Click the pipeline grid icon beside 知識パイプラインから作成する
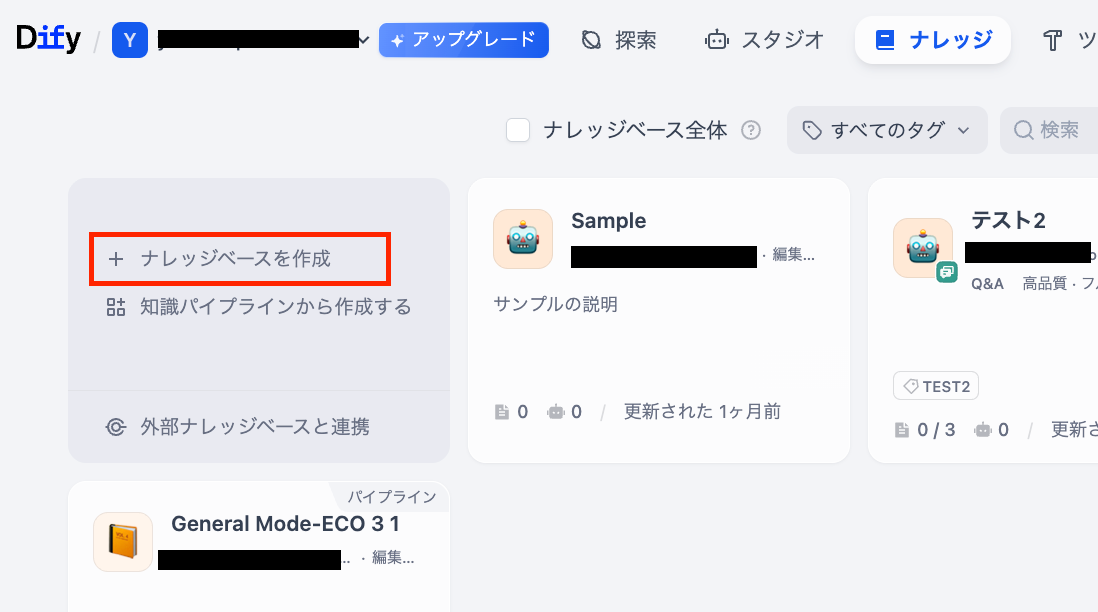Viewport: 1098px width, 612px height. pos(116,307)
